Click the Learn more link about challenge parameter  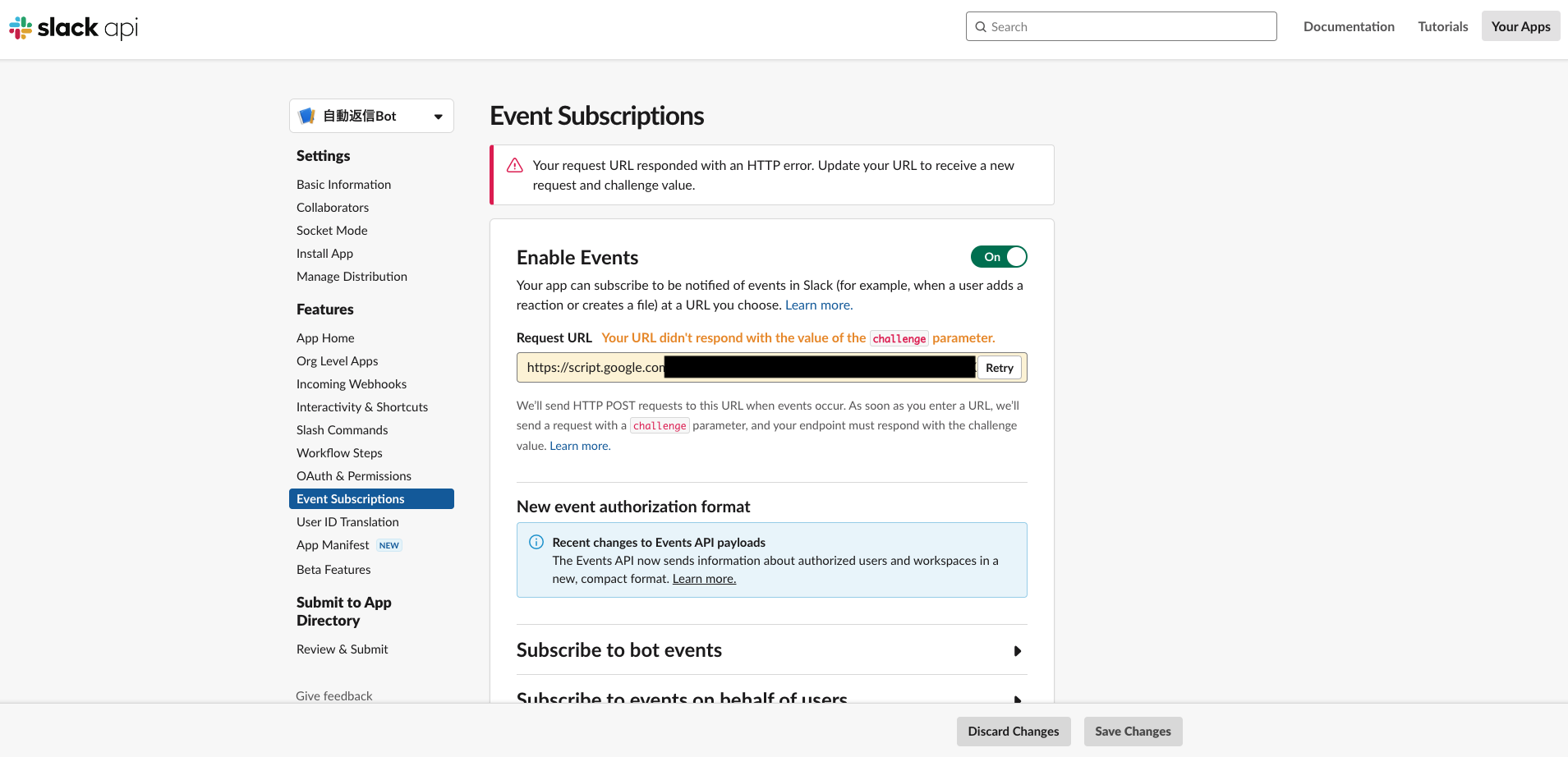580,445
